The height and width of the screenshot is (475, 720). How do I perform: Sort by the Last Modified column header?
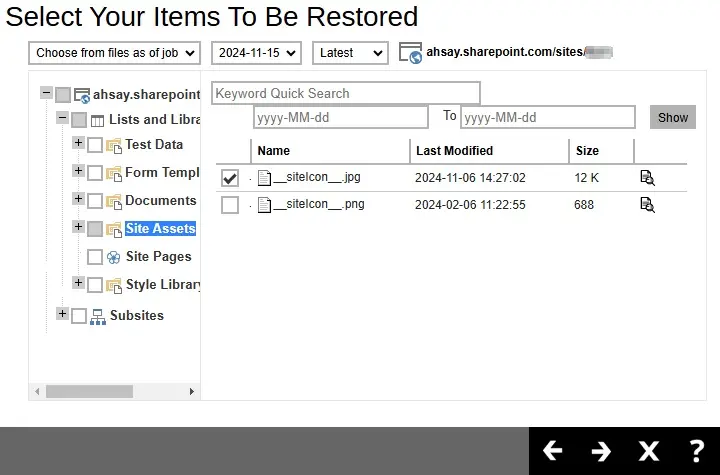coord(455,151)
